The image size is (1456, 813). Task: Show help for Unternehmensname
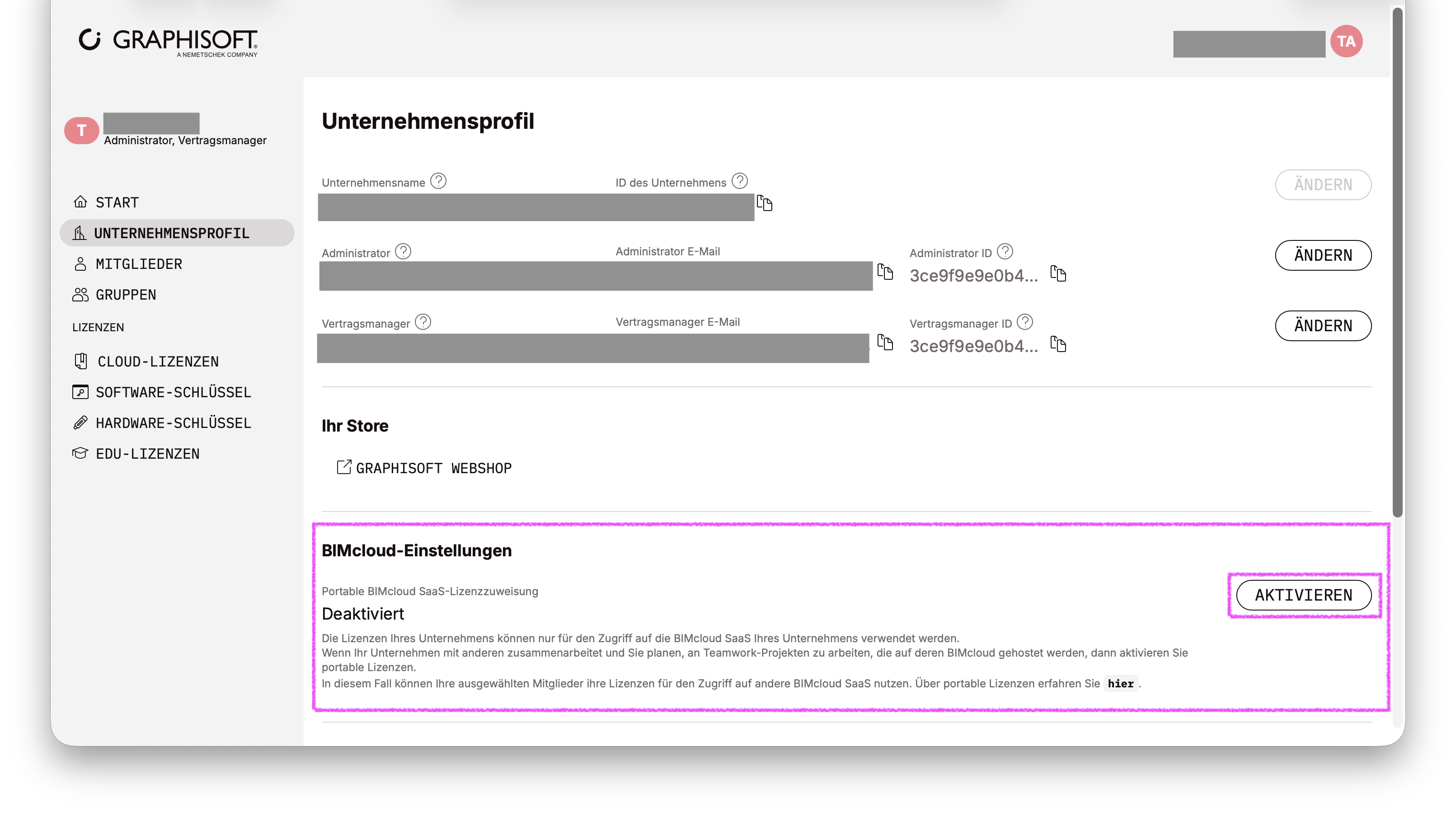pyautogui.click(x=438, y=181)
